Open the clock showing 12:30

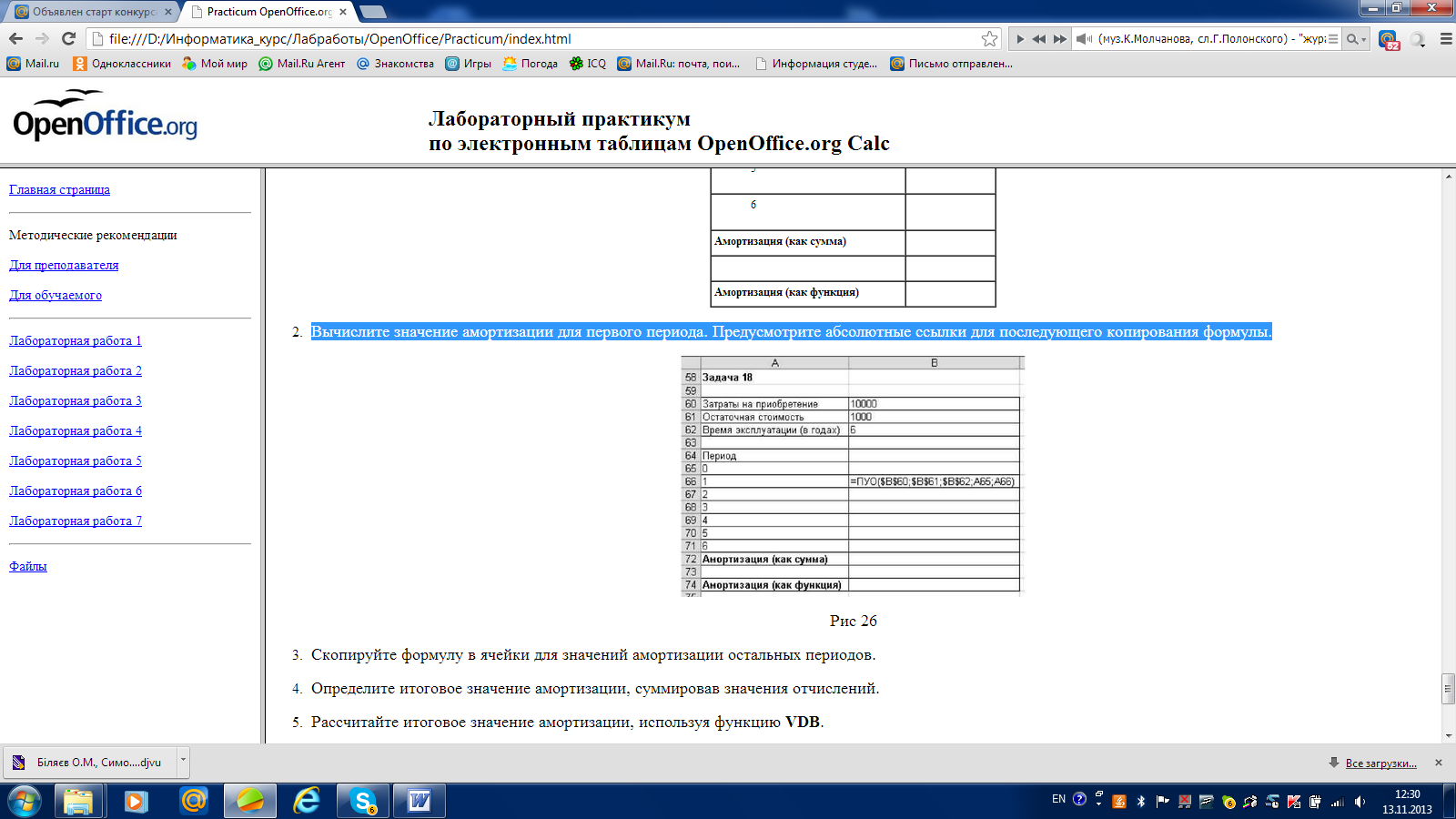(x=1407, y=802)
